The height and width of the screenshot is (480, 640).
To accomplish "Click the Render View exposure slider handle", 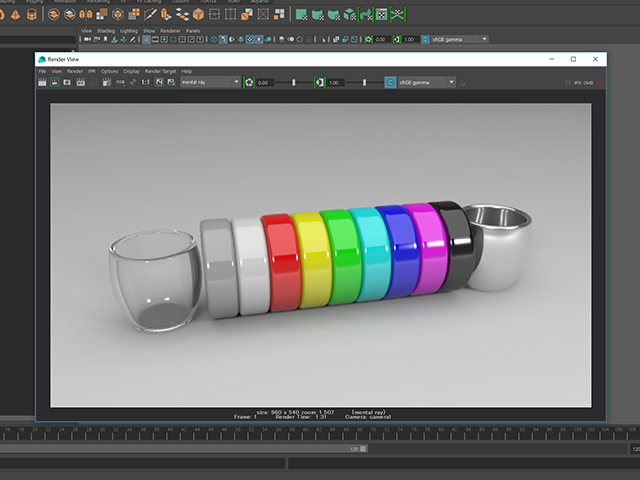I will 293,82.
